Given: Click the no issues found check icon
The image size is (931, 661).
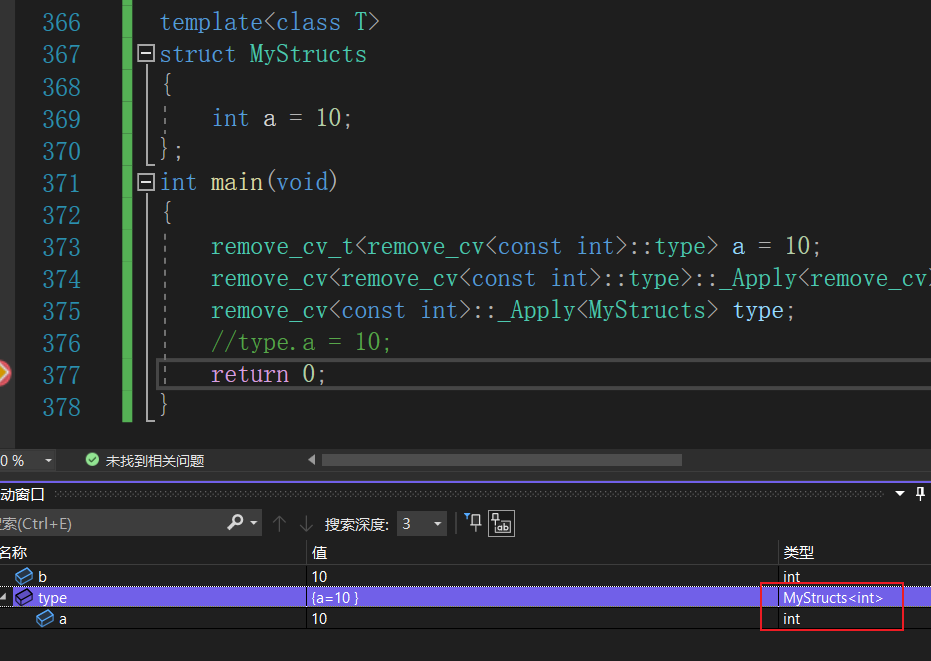Looking at the screenshot, I should coord(92,460).
